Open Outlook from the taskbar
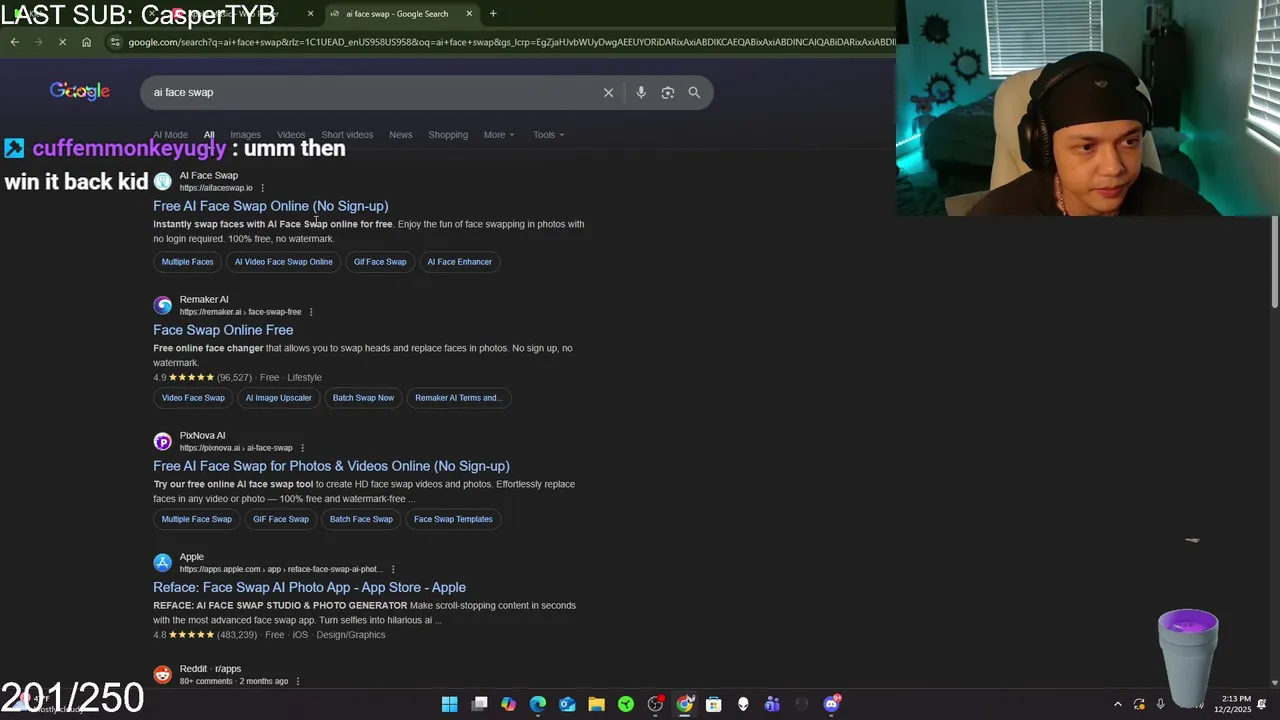The height and width of the screenshot is (720, 1280). click(567, 704)
